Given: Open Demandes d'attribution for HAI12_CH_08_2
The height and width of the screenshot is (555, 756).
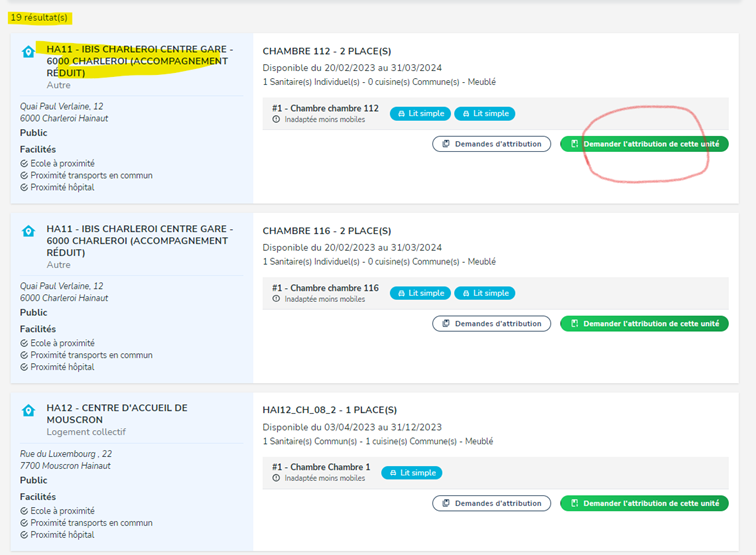Looking at the screenshot, I should tap(491, 503).
